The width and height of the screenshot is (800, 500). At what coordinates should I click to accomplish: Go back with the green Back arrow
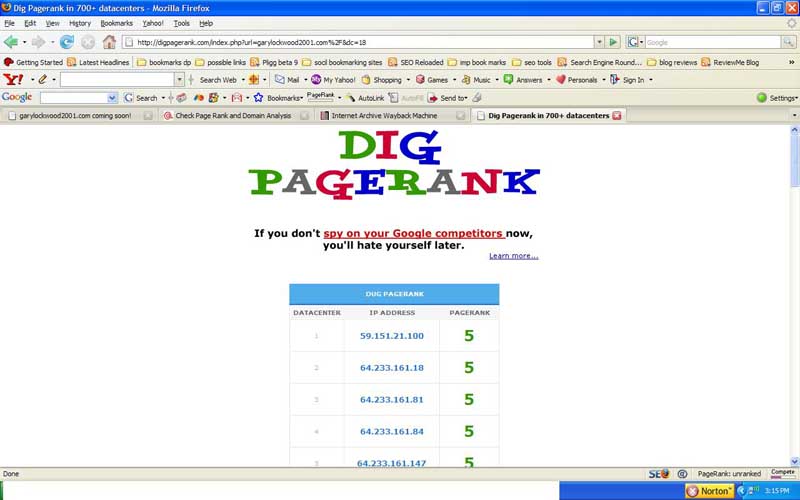coord(10,42)
